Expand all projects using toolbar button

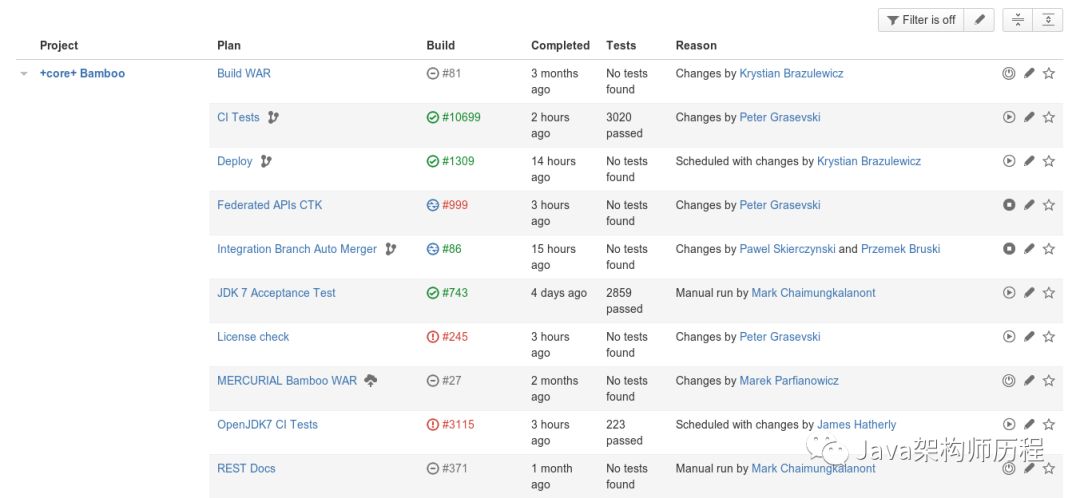click(1047, 20)
